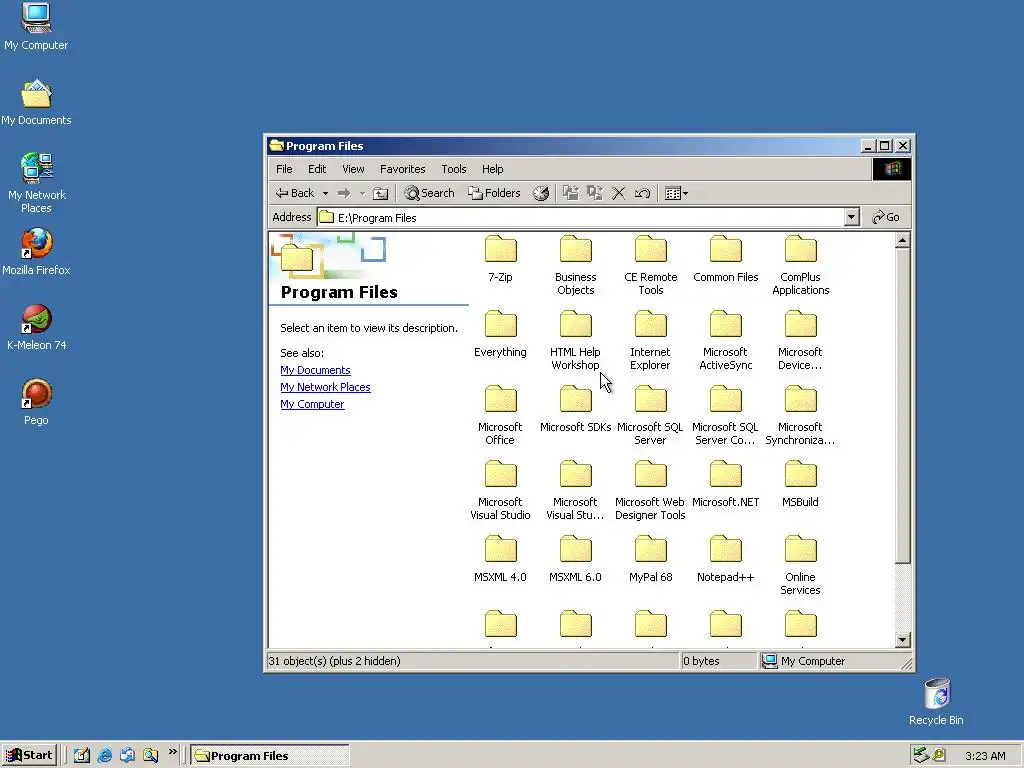Select the Microsoft Visual Studio folder

(500, 490)
